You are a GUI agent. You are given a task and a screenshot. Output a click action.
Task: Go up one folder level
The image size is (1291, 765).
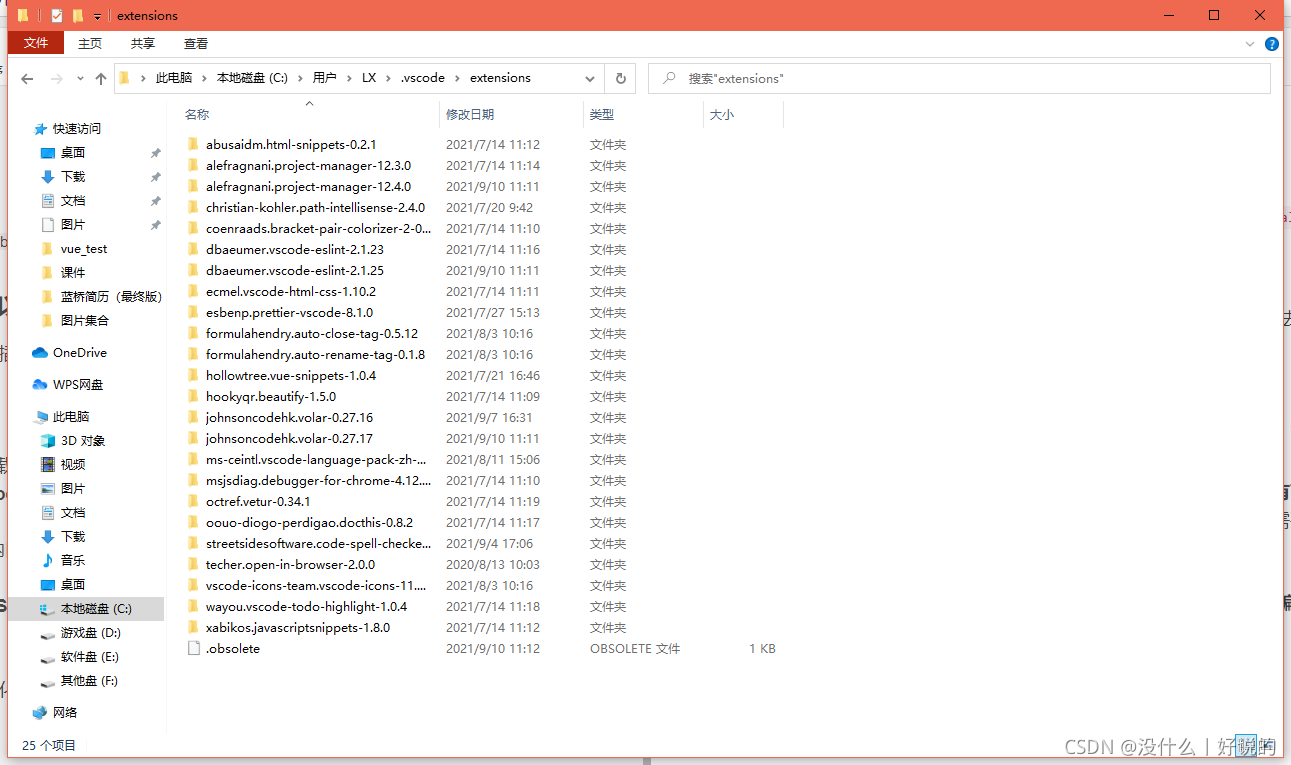[101, 79]
